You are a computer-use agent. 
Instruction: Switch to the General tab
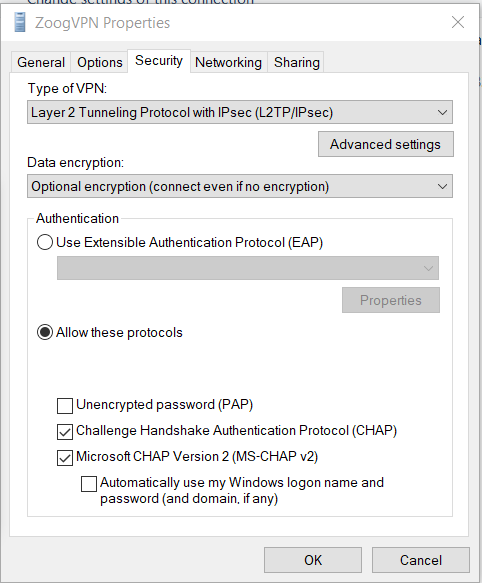[x=41, y=62]
